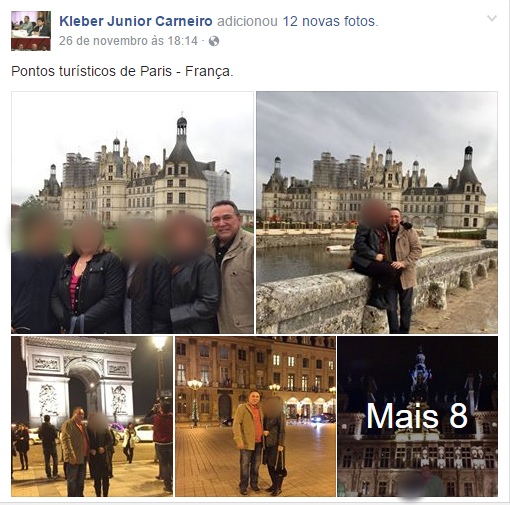The height and width of the screenshot is (505, 510).
Task: Open the night plaza photo with two people
Action: pos(255,416)
